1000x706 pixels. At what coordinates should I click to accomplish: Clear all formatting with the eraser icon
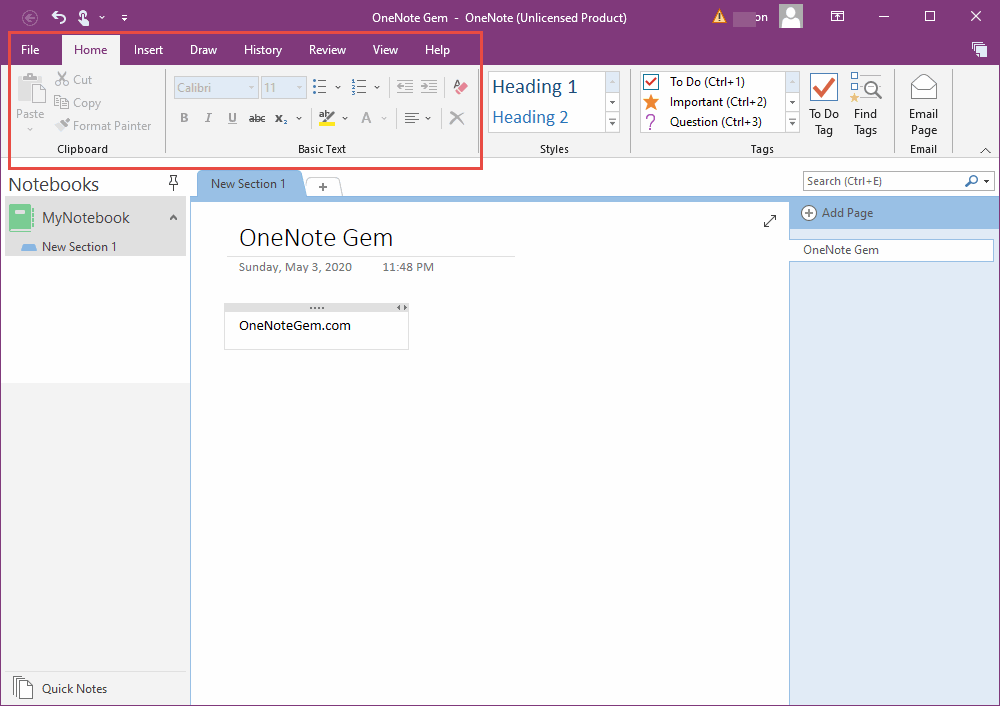pyautogui.click(x=460, y=87)
